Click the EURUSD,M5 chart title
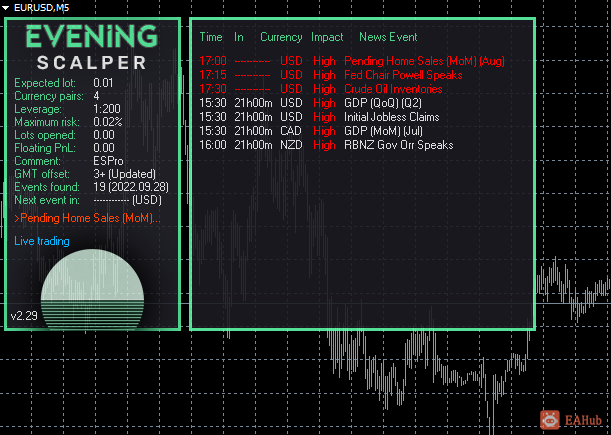Viewport: 611px width, 435px height. click(x=41, y=8)
